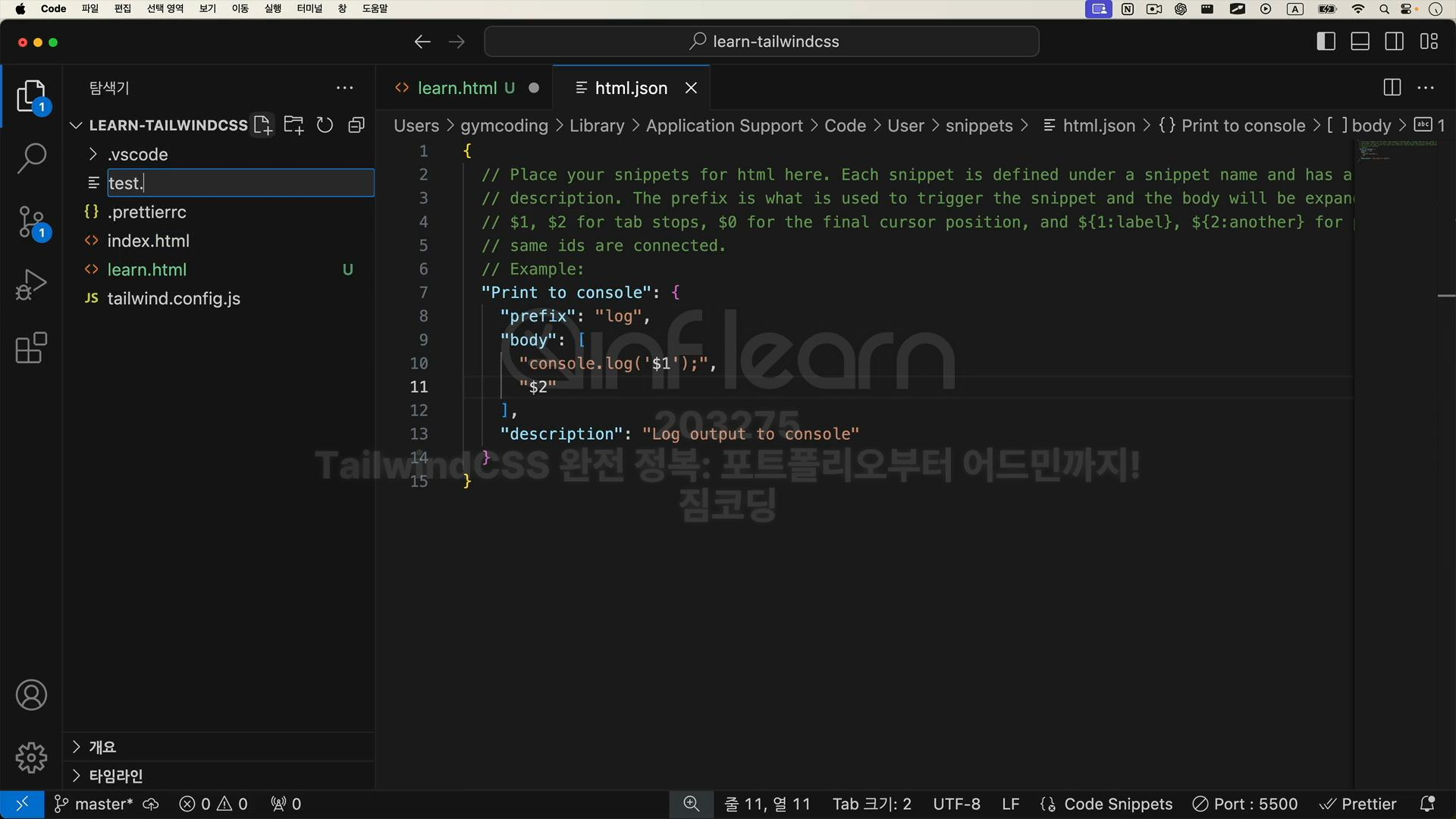
Task: Toggle bottom panel visibility
Action: tap(1360, 42)
